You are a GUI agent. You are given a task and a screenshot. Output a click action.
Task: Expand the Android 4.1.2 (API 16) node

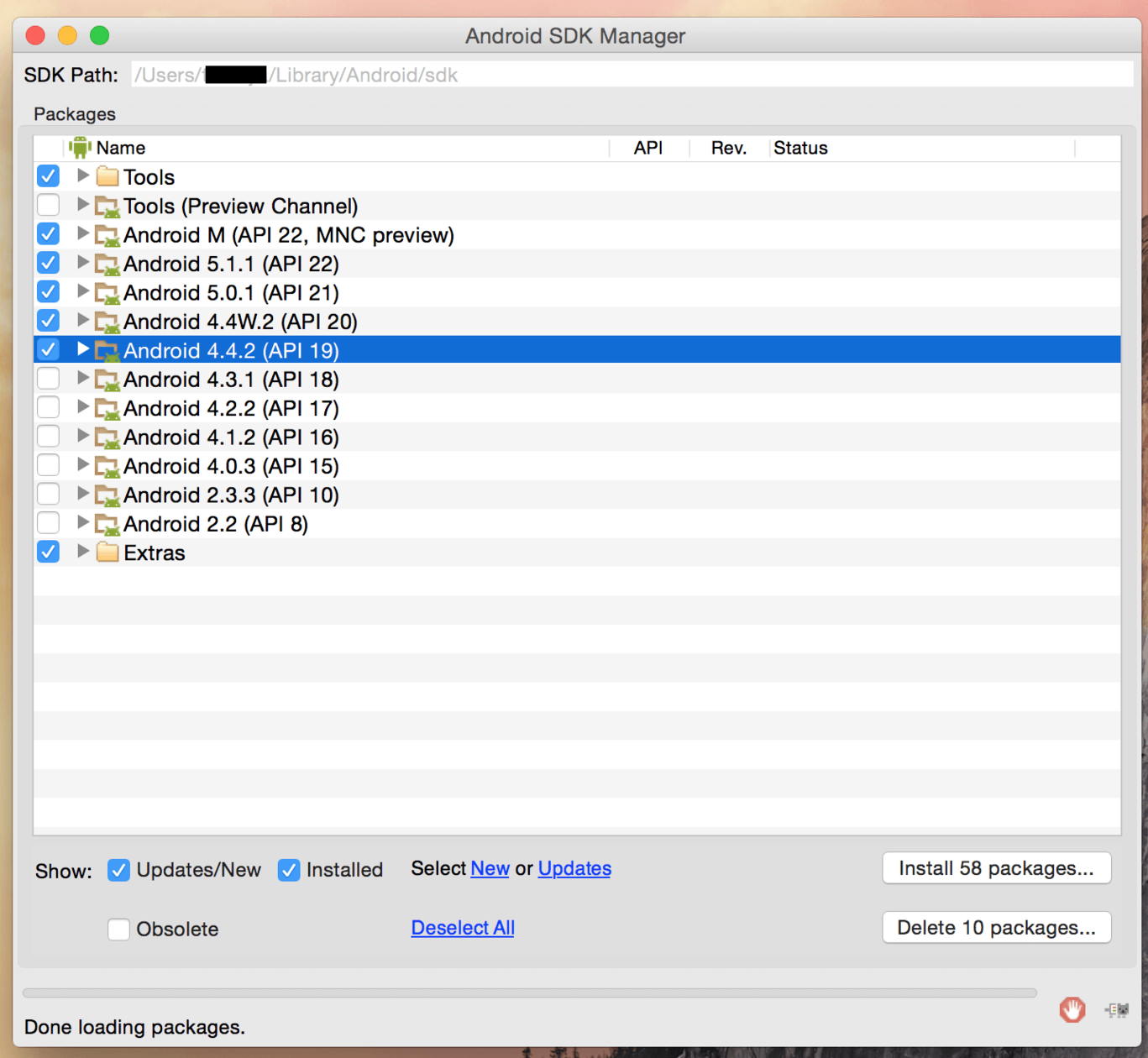click(82, 436)
